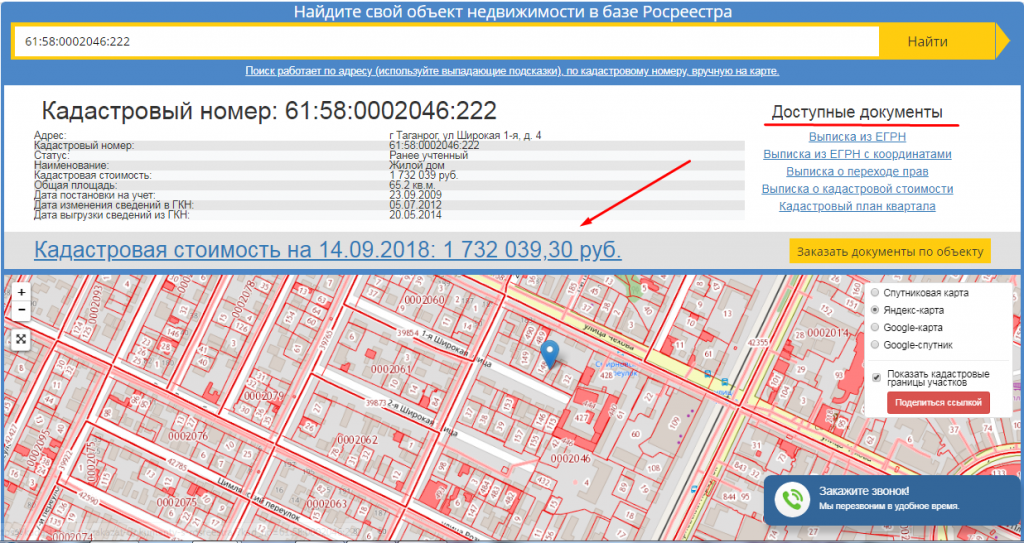Switch to Google-карта layer
The image size is (1024, 543).
[877, 327]
